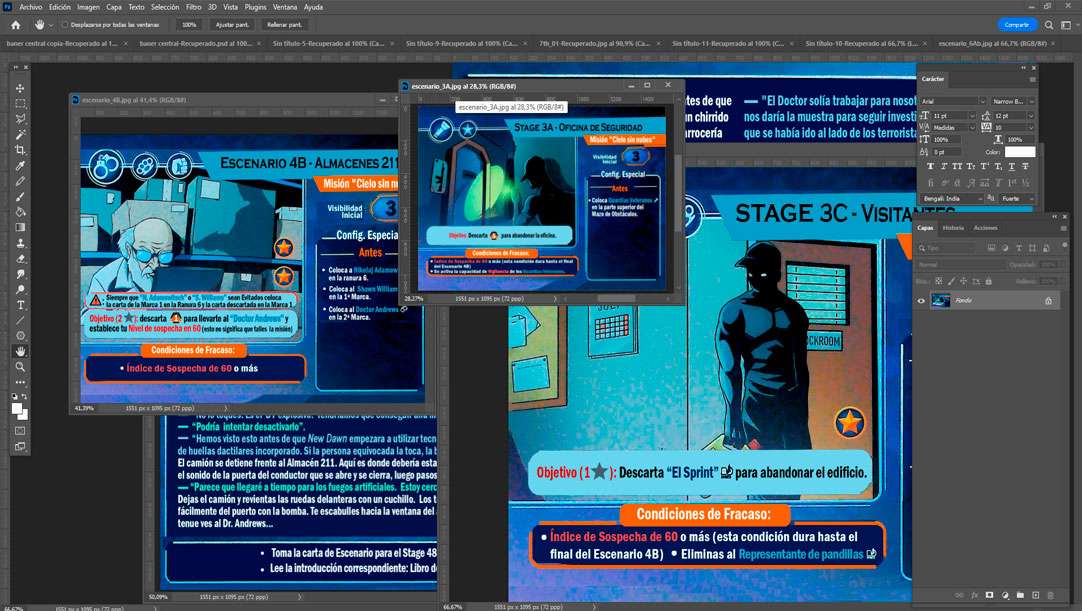The height and width of the screenshot is (611, 1082).
Task: Add a layer mask in Capas panel
Action: coord(990,595)
